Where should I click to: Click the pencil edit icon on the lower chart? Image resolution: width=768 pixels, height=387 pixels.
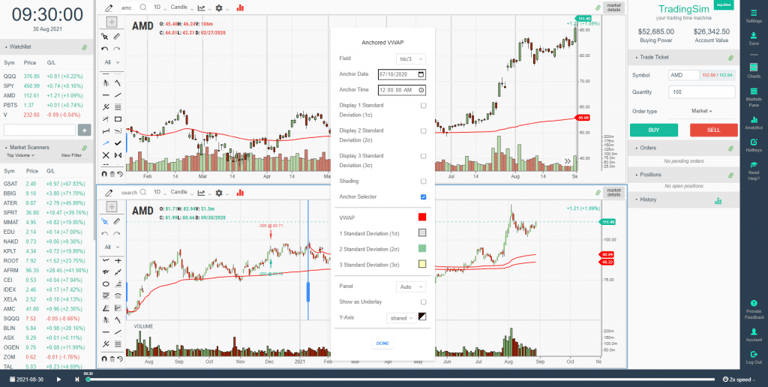109,193
